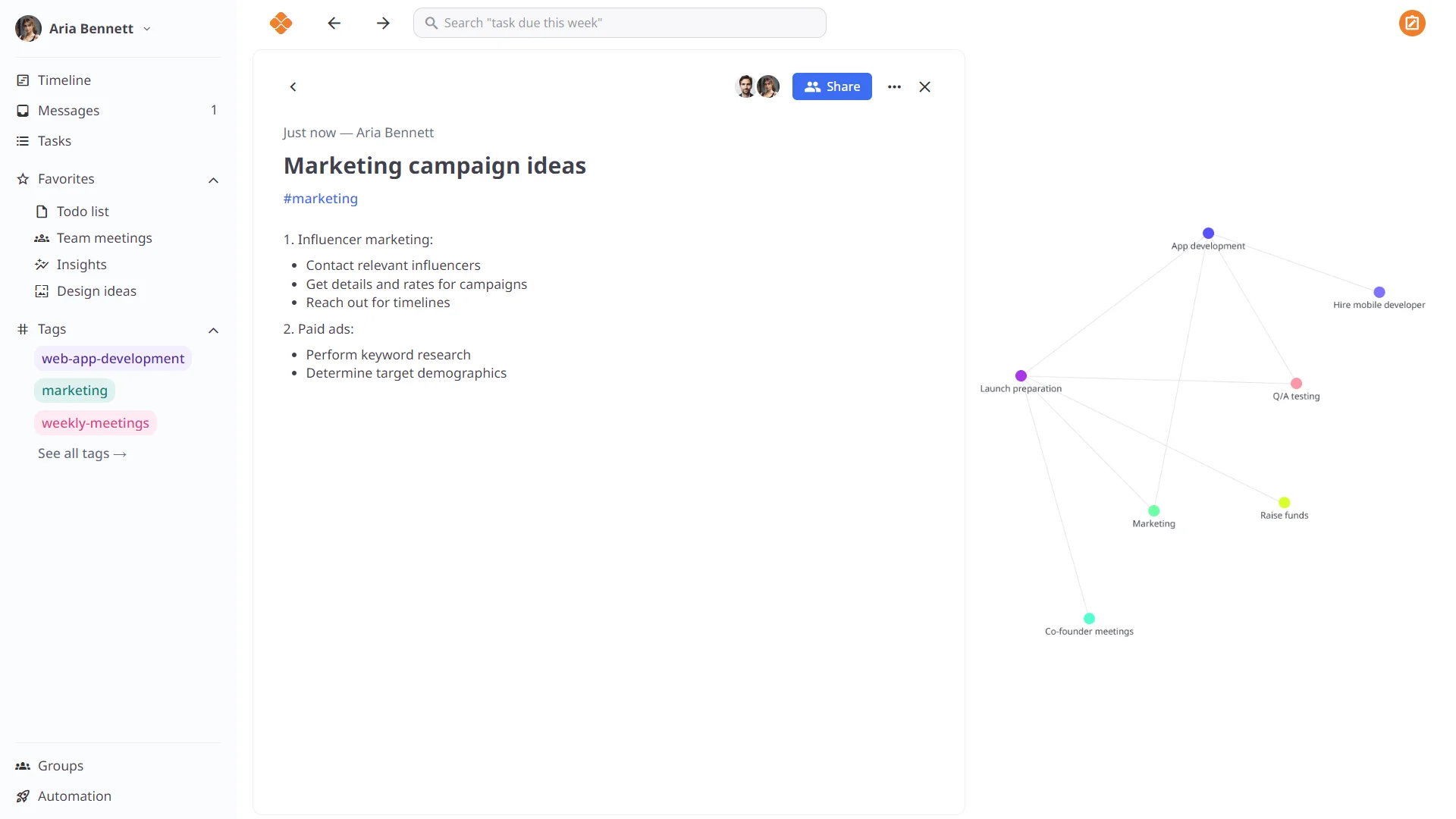Screen dimensions: 1456x819
Task: Click the forward navigation arrow
Action: click(383, 23)
